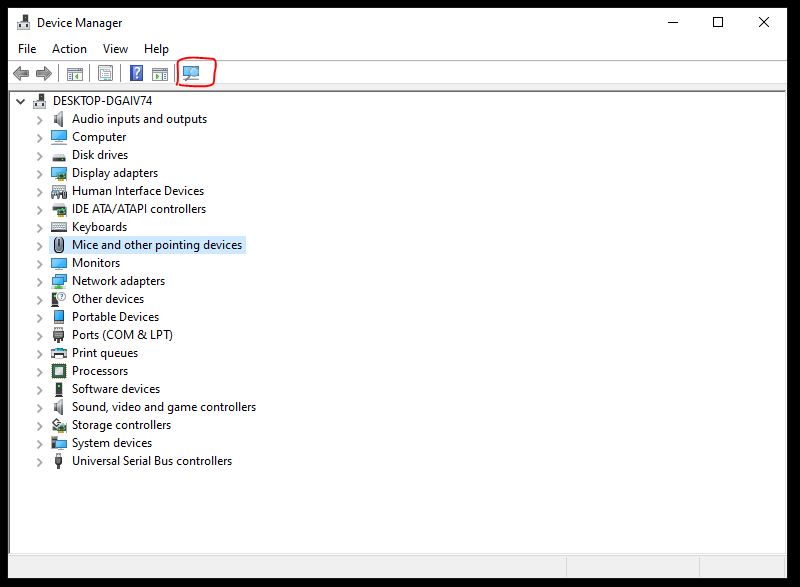Click the Display adapters icon
Screen dimensions: 800x587
click(x=59, y=173)
